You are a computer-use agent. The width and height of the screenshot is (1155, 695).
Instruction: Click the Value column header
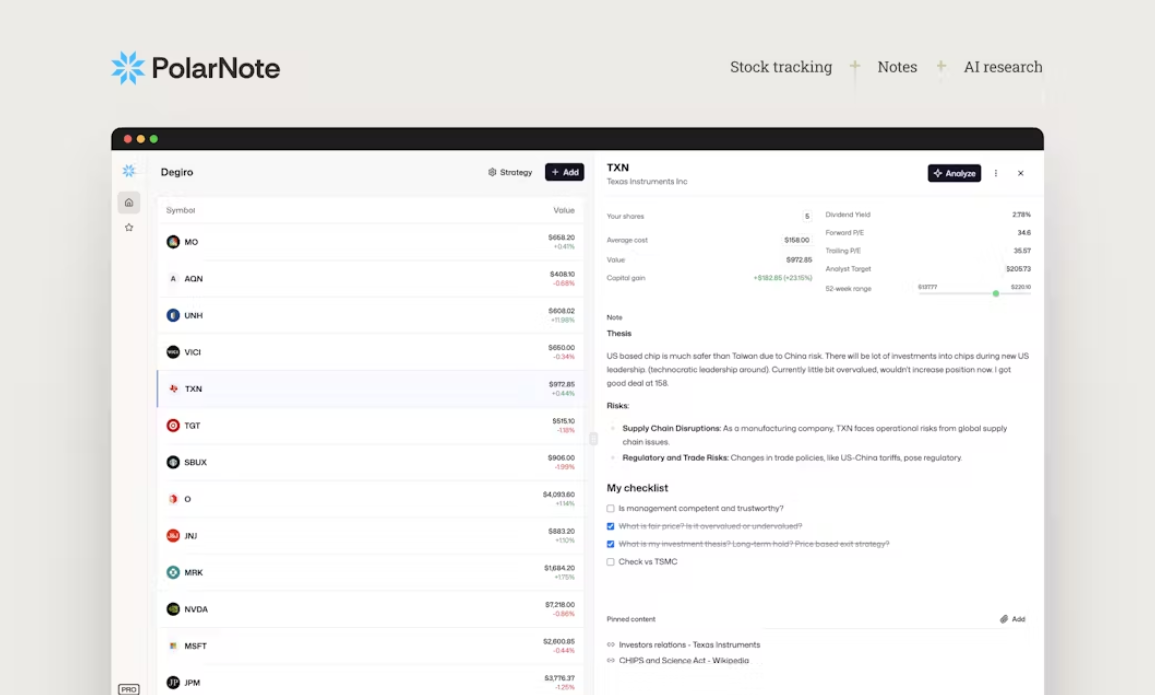click(x=564, y=211)
